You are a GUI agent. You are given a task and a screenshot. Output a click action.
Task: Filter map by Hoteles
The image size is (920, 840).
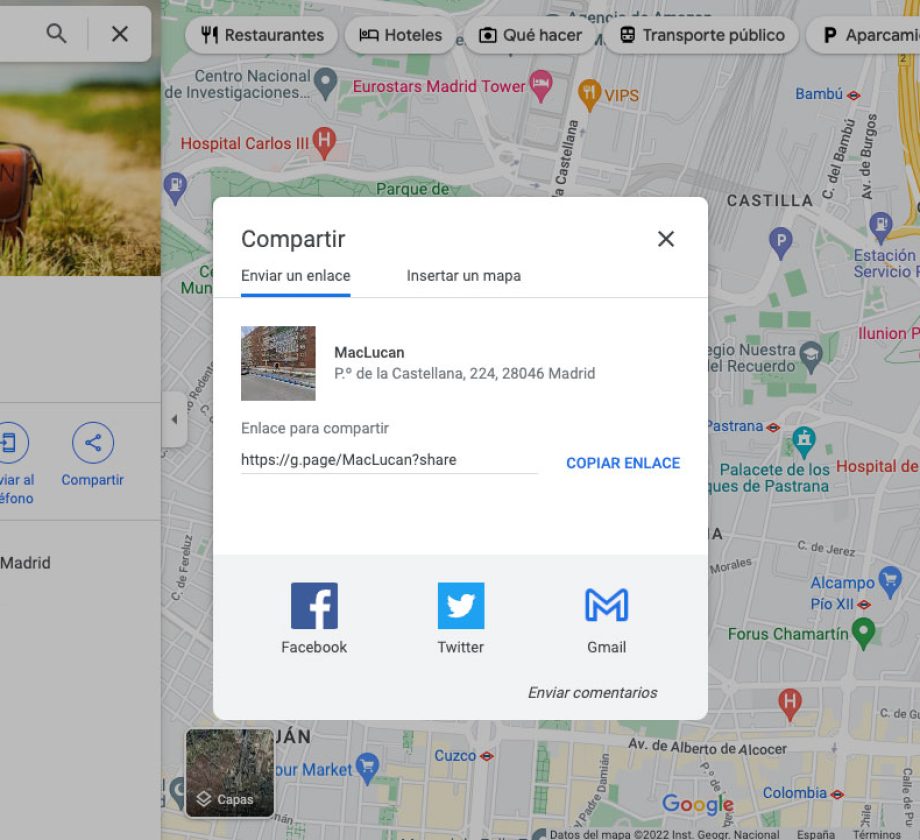(400, 35)
